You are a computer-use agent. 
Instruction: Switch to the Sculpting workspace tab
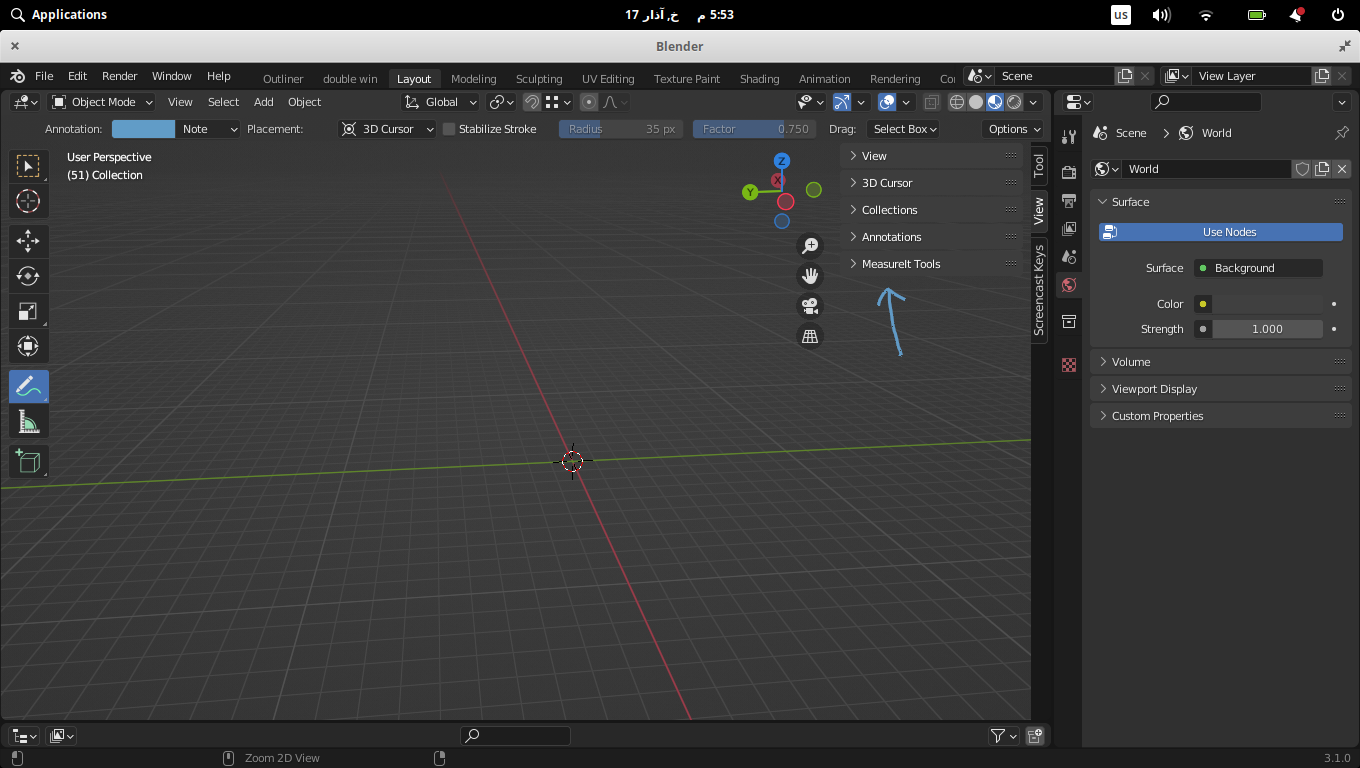pyautogui.click(x=539, y=79)
